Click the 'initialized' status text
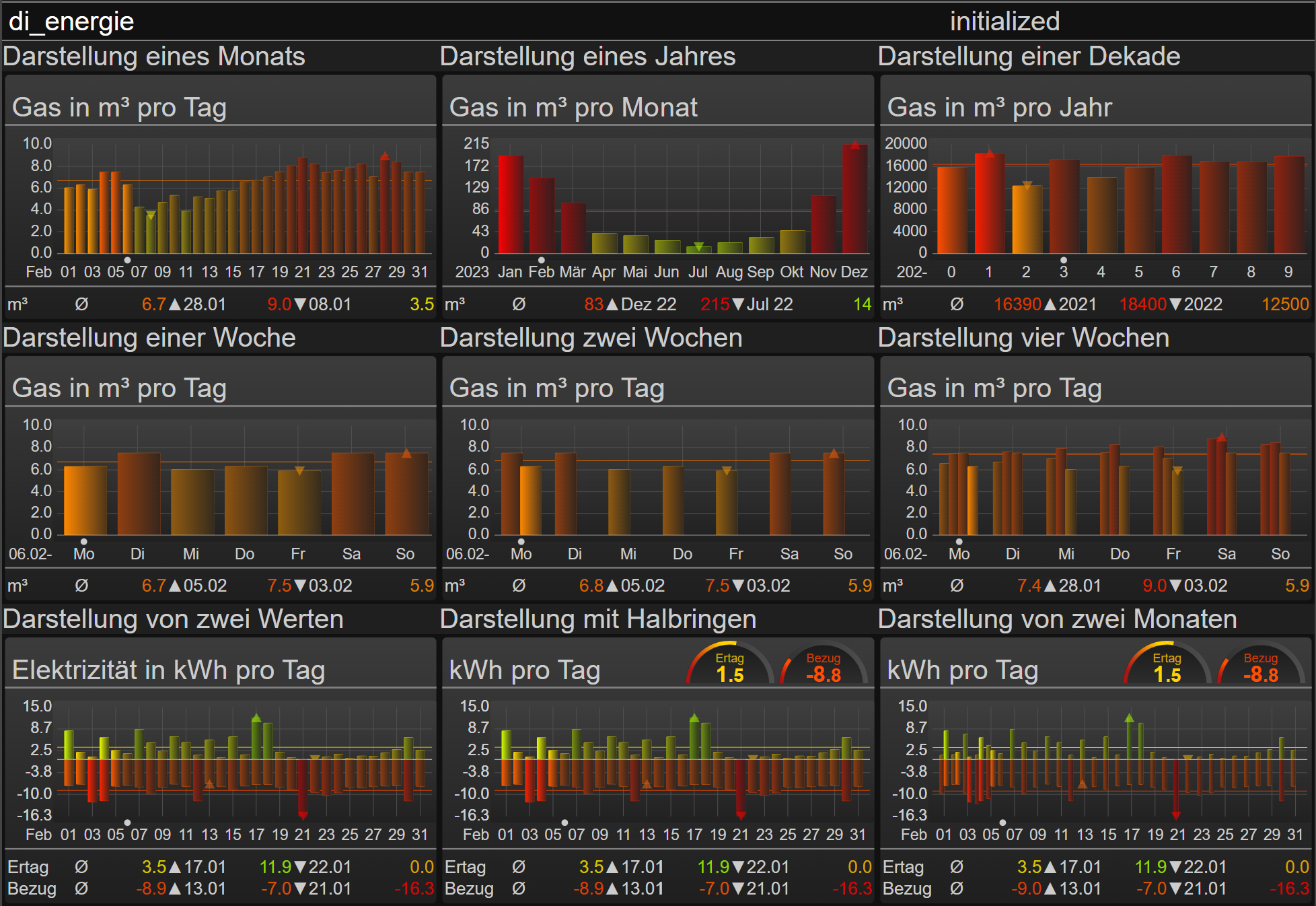 [1004, 22]
